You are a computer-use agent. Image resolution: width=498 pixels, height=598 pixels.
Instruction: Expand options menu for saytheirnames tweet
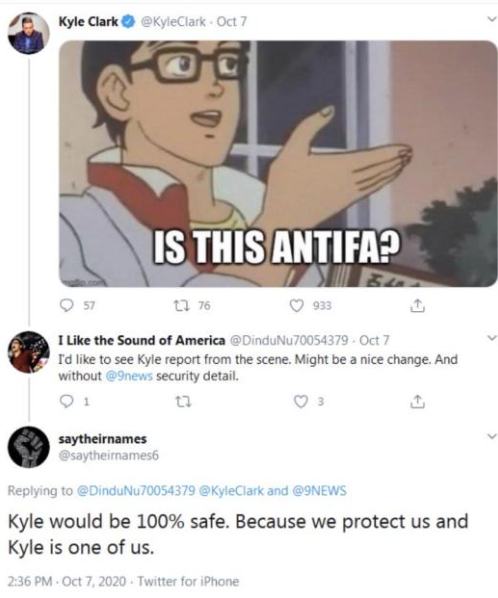click(492, 436)
